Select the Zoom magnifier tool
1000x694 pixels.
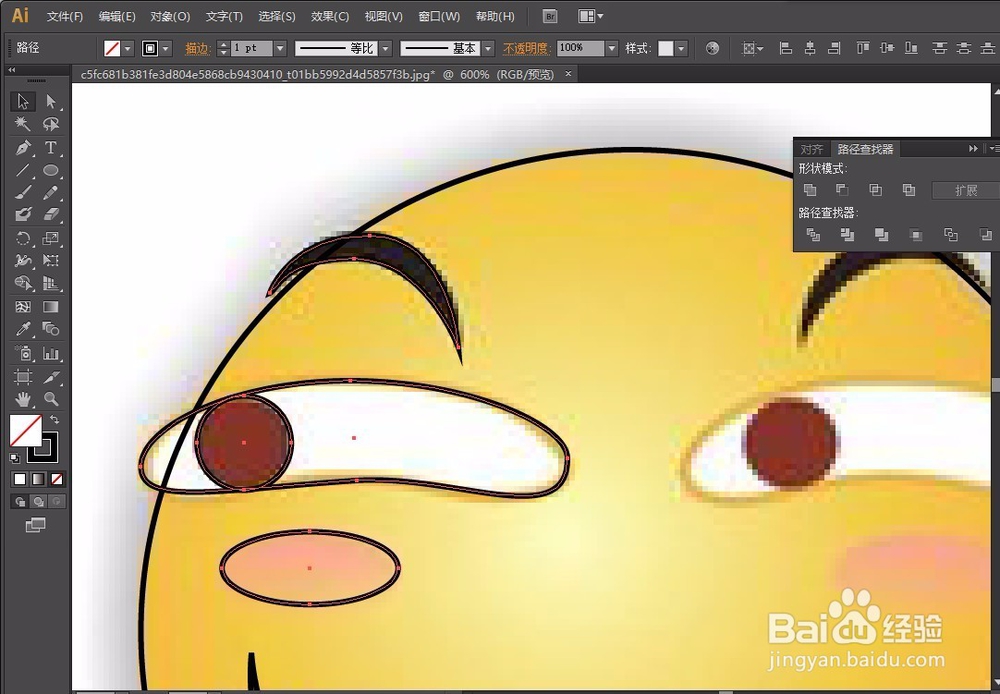click(51, 400)
